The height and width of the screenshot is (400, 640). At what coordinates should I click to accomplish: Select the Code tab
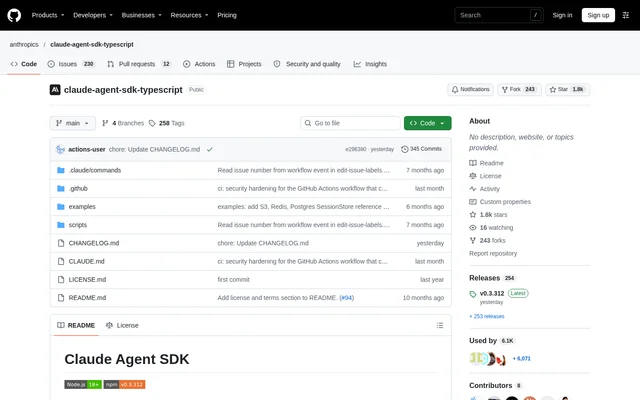[x=24, y=64]
